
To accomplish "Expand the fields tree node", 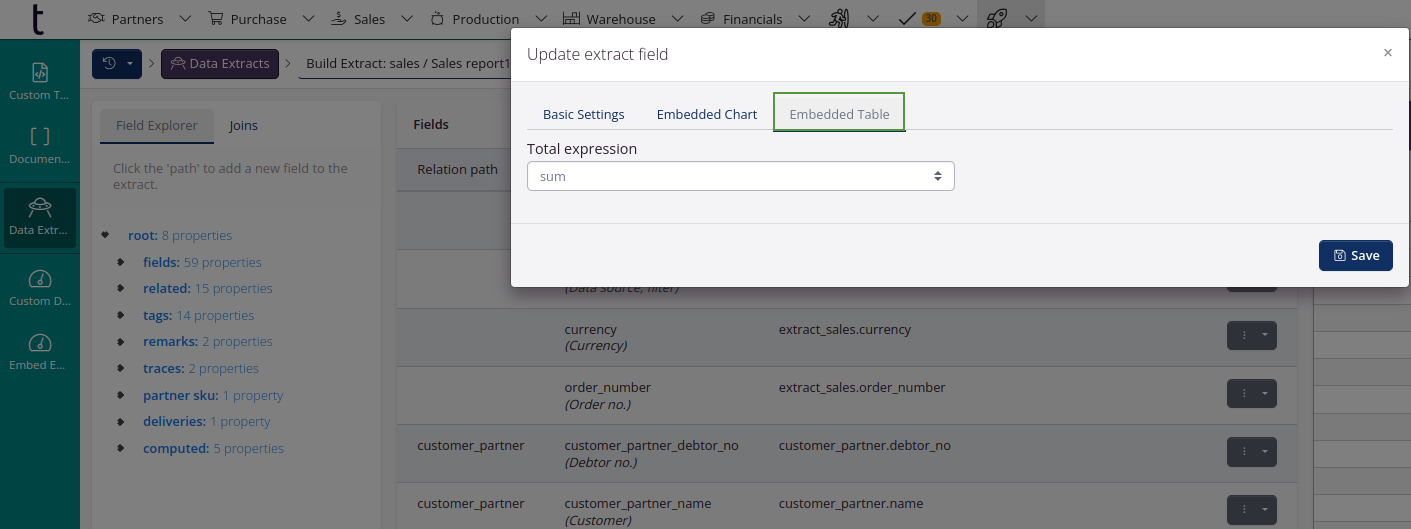I will [x=121, y=262].
